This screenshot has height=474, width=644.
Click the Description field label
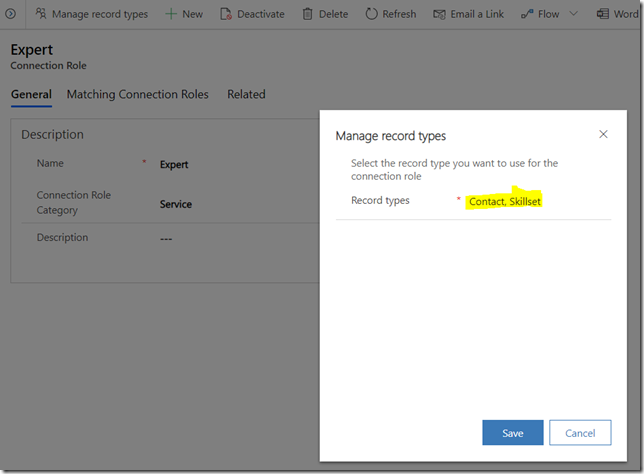tap(62, 237)
